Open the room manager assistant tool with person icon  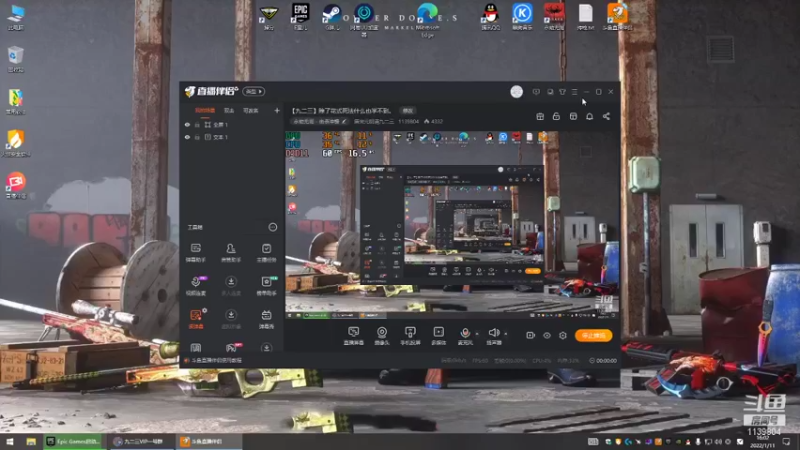[231, 253]
